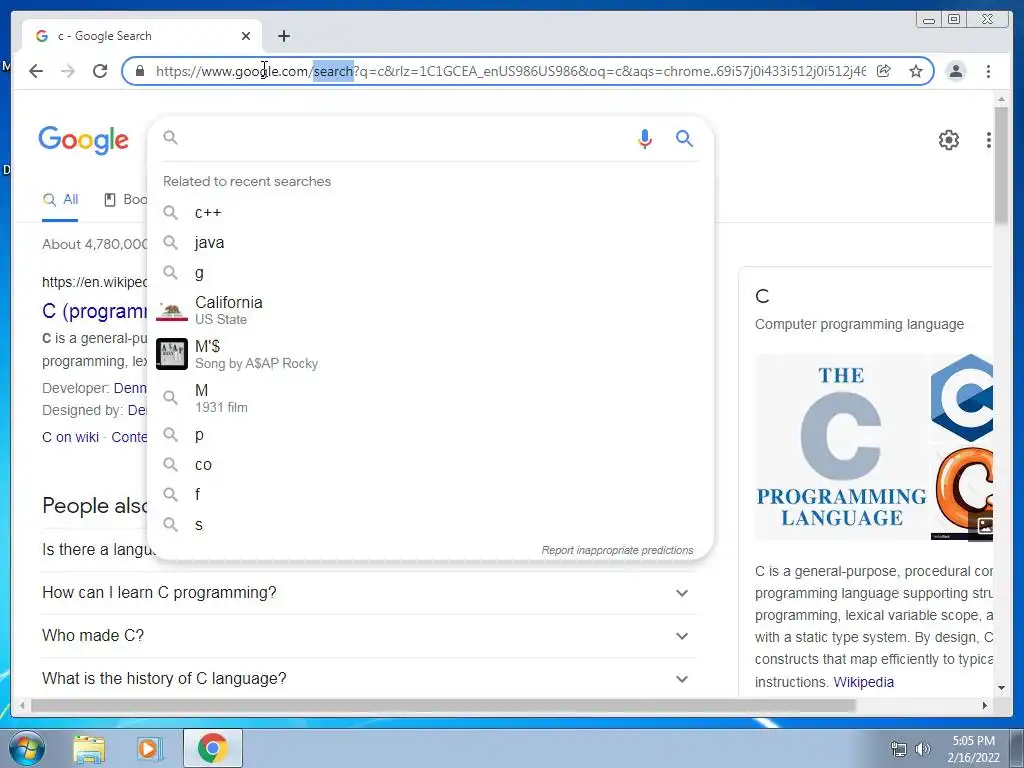Open the volume control in tray
This screenshot has width=1024, height=768.
pos(923,749)
